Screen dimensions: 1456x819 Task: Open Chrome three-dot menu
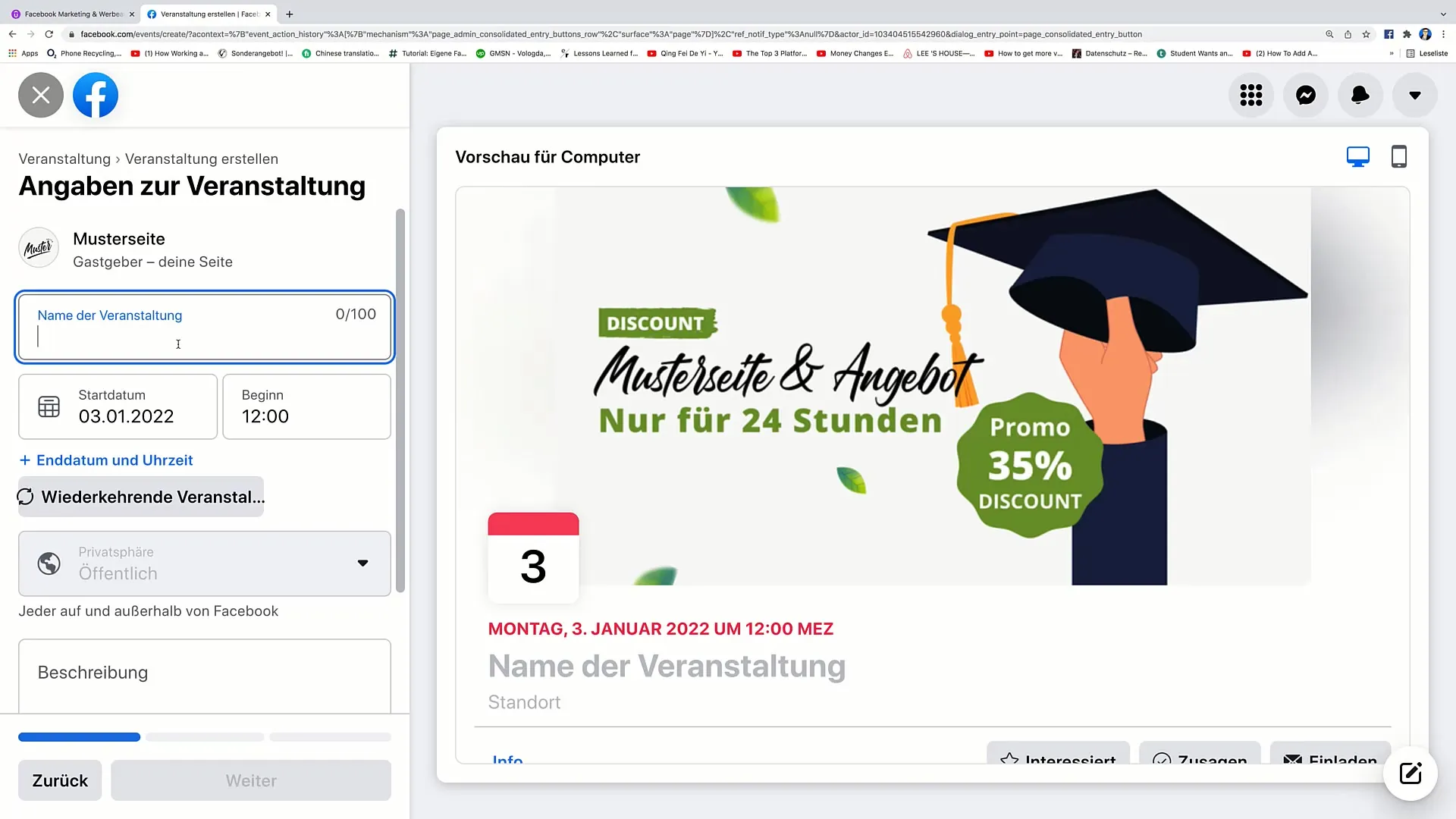coord(1443,34)
